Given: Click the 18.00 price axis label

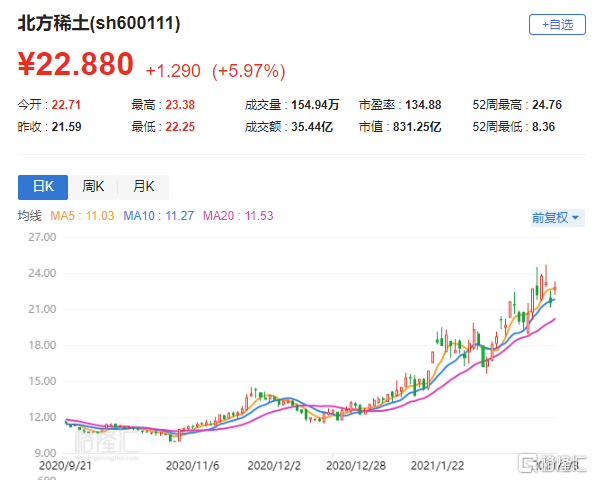Looking at the screenshot, I should 42,345.
